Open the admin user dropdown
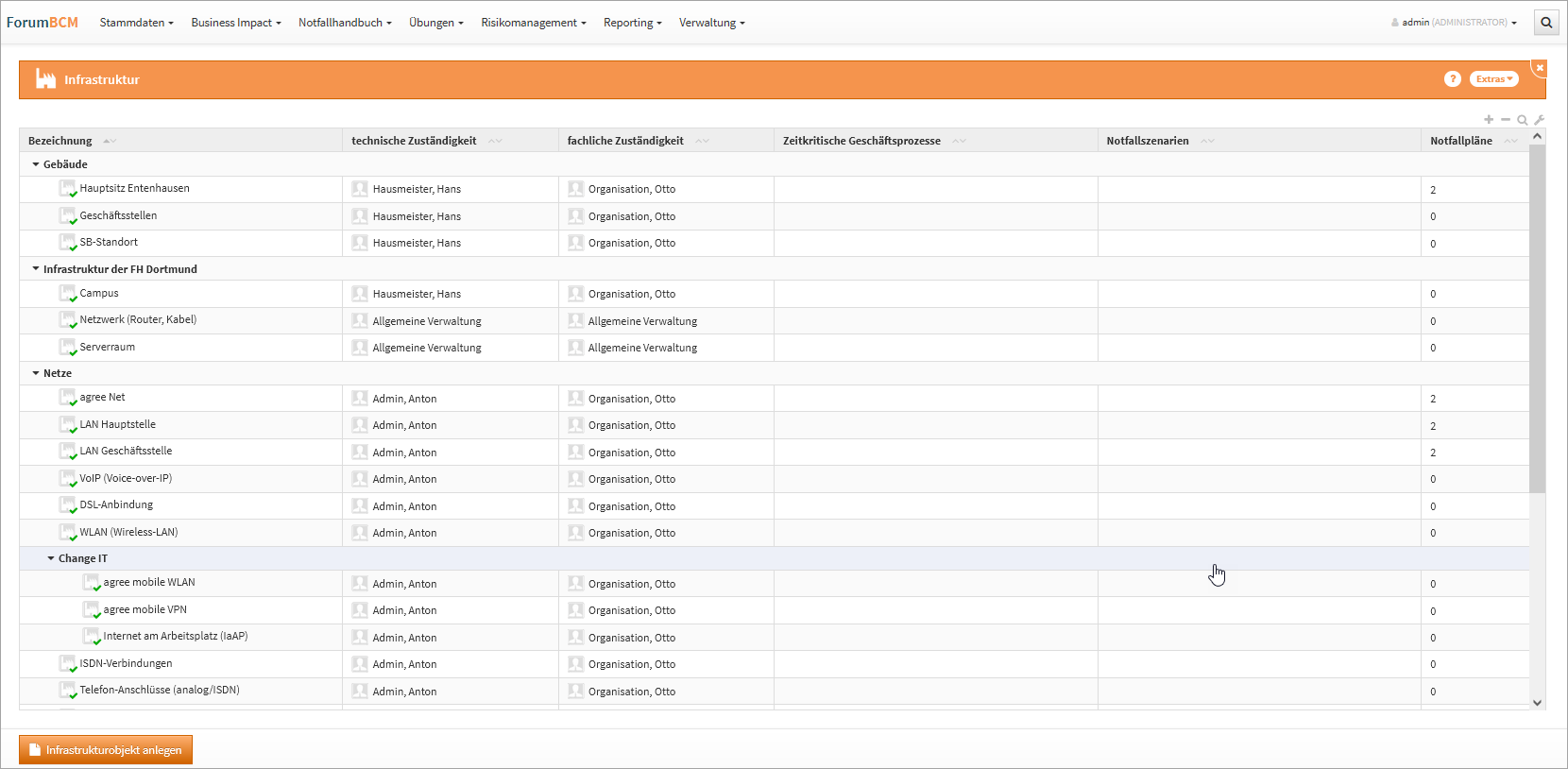1568x769 pixels. (1455, 23)
